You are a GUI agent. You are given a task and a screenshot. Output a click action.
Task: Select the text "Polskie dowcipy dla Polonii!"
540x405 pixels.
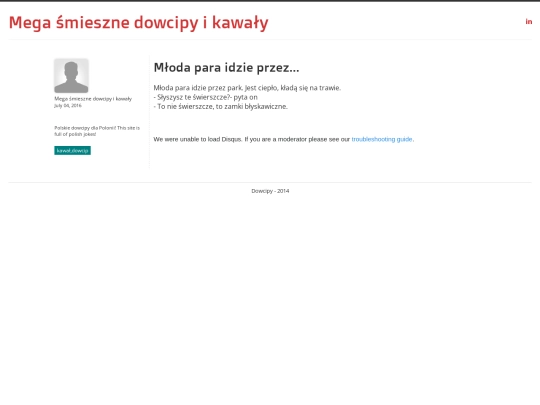85,128
